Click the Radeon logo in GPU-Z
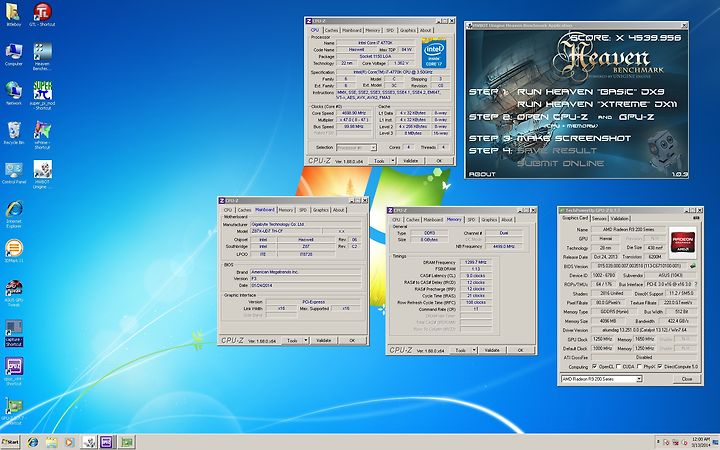 [x=683, y=242]
